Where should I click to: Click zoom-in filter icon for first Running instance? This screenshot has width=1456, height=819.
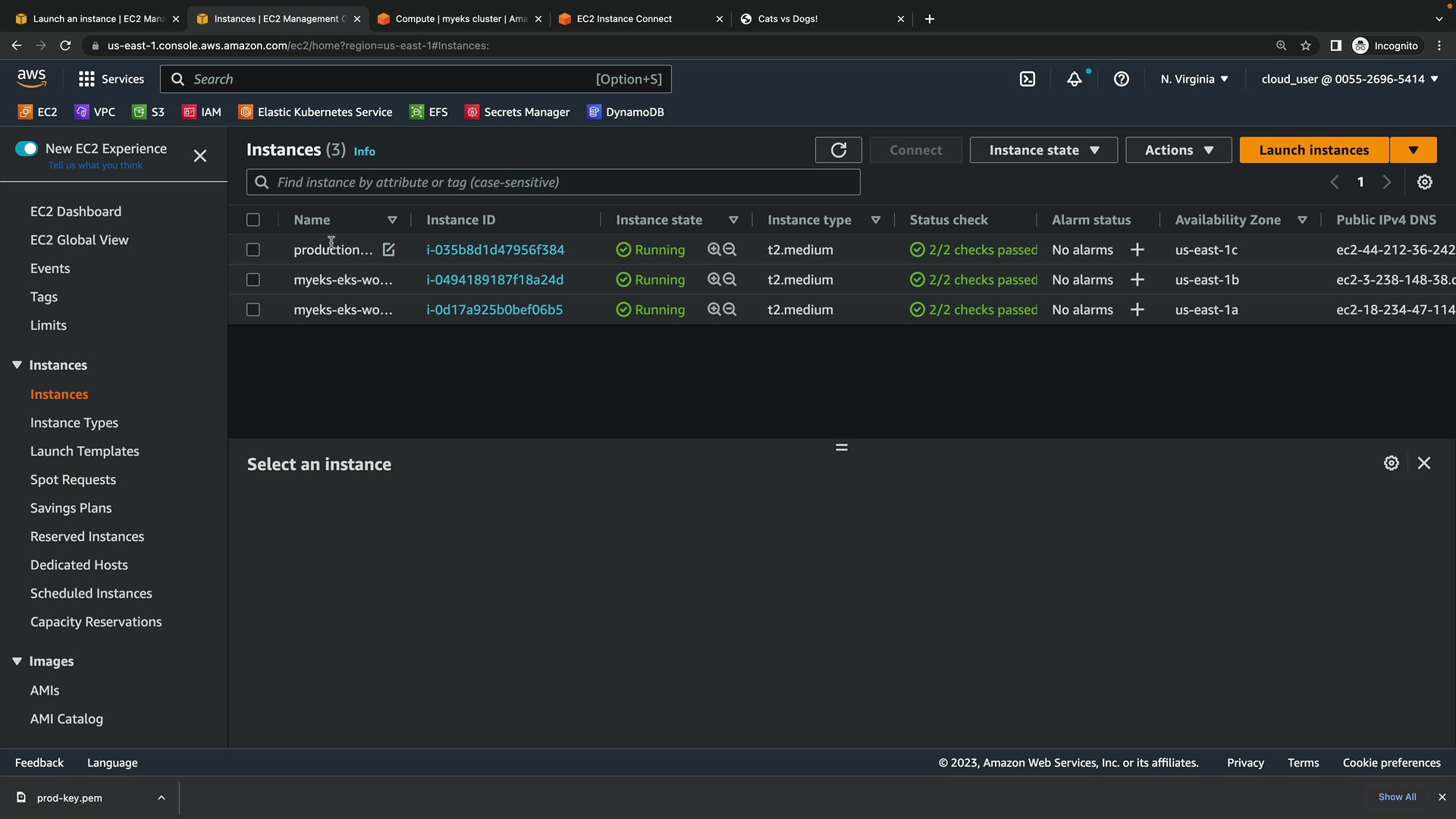[714, 249]
